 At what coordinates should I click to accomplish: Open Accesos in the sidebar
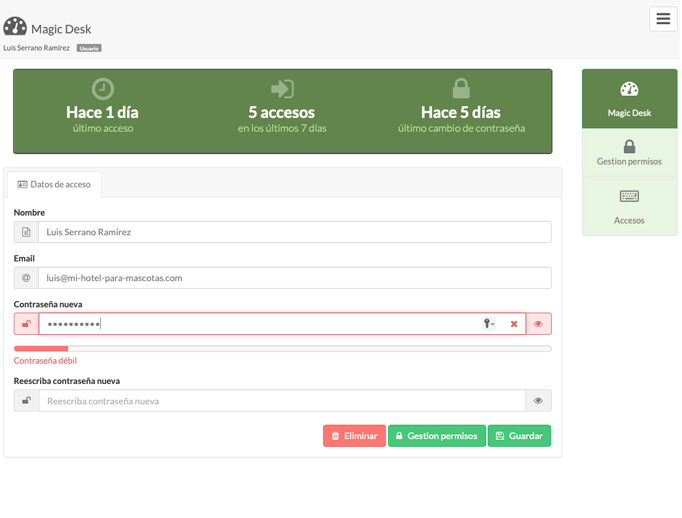(x=629, y=207)
